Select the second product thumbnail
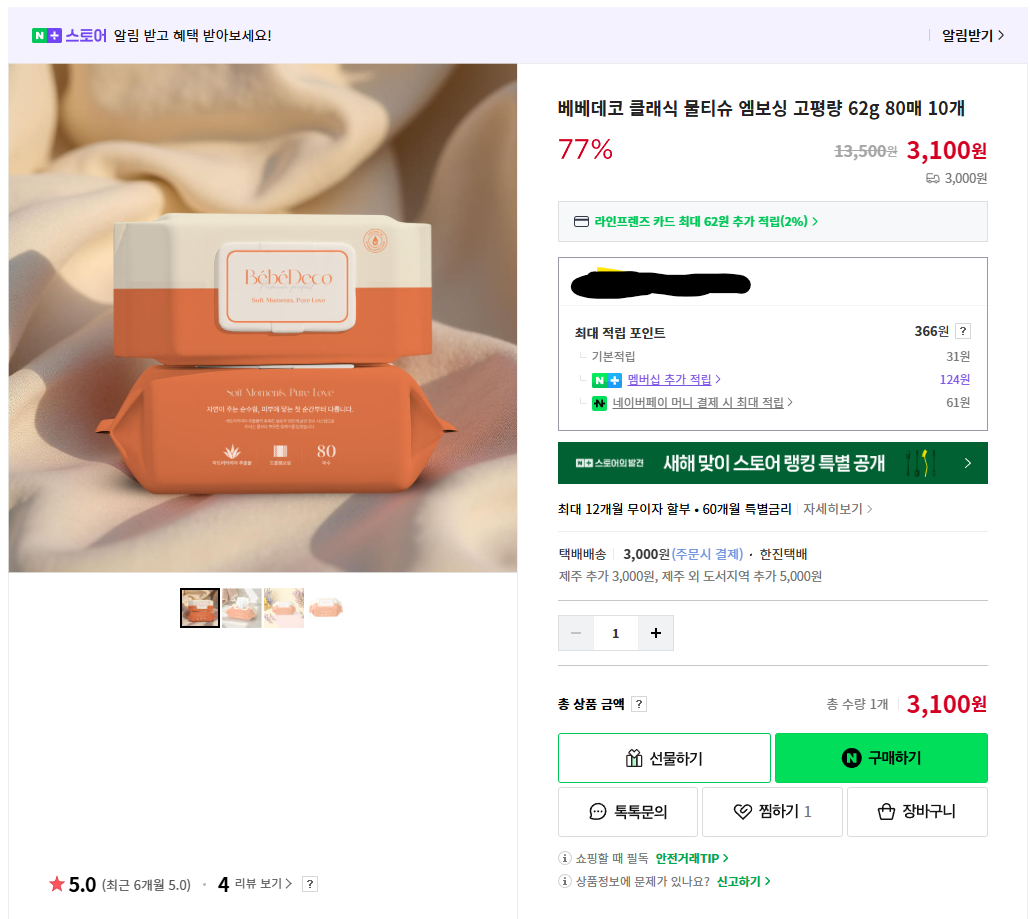Screen dimensions: 1030x919 click(242, 608)
